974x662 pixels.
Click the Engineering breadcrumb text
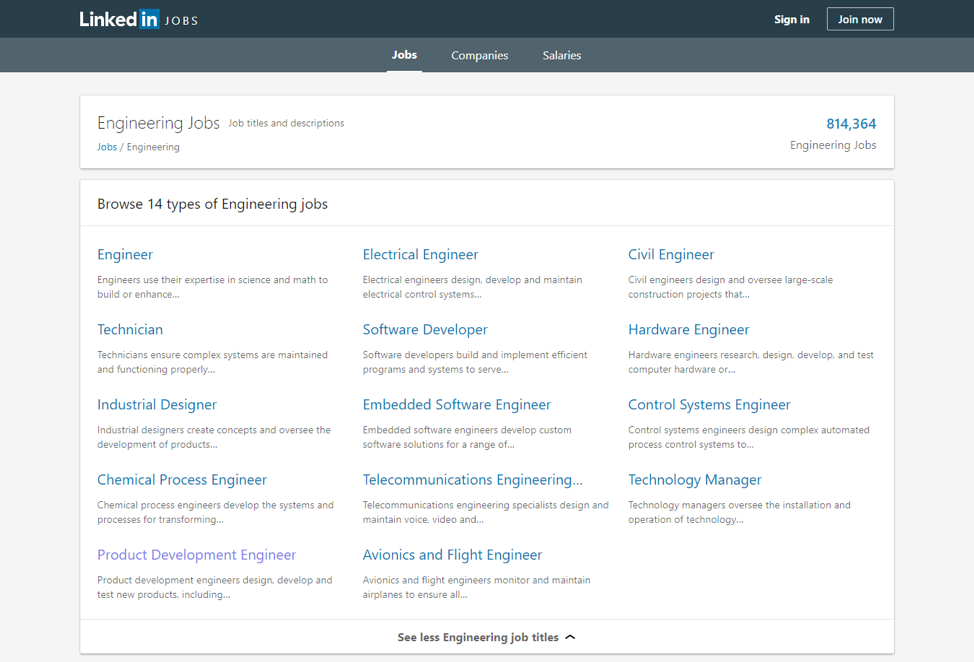153,147
